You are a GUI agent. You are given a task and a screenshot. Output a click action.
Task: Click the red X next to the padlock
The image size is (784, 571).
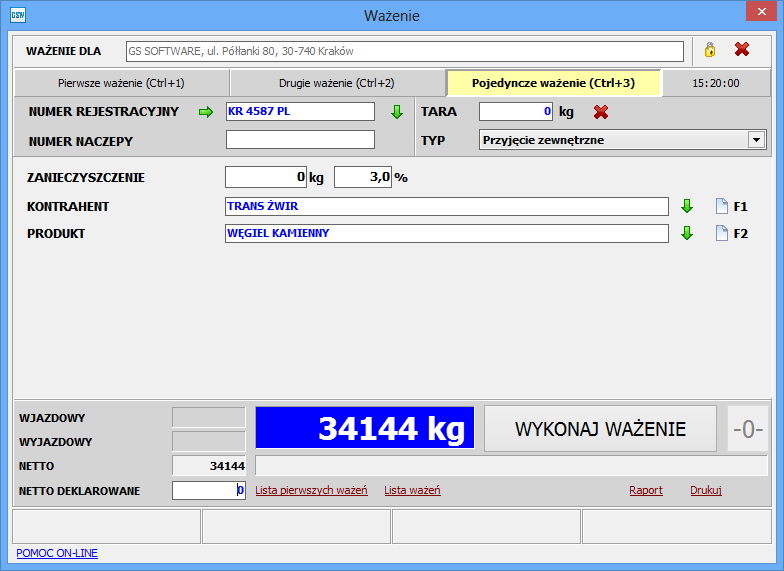point(742,50)
